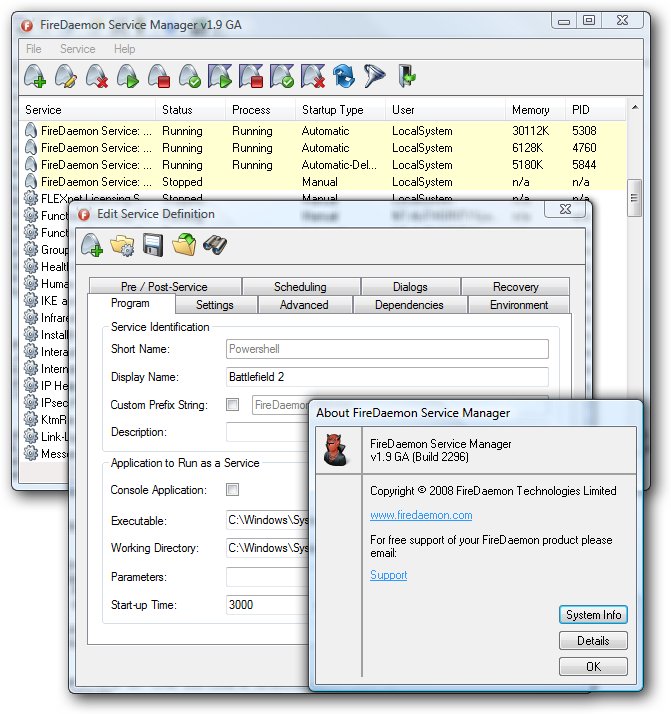Click the Parameters input field
Viewport: 671px width, 714px height.
[x=268, y=577]
